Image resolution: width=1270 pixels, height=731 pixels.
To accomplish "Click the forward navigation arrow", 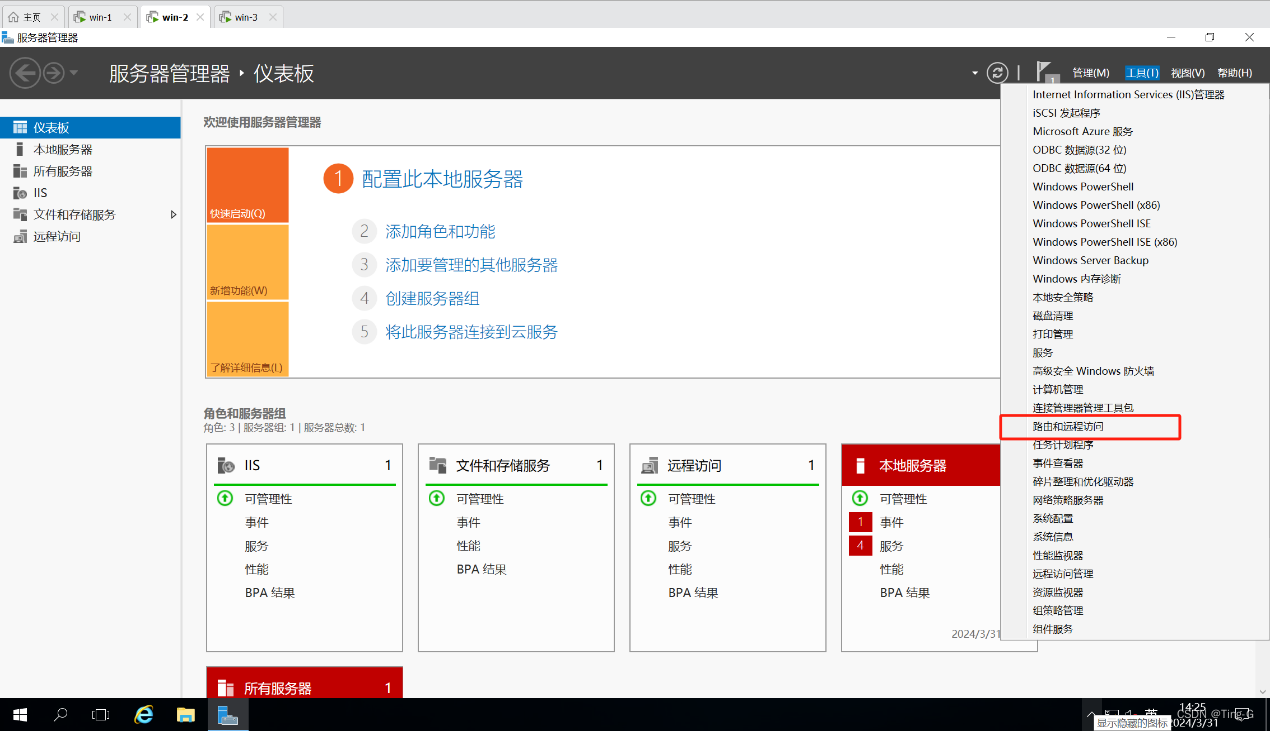I will click(x=53, y=73).
